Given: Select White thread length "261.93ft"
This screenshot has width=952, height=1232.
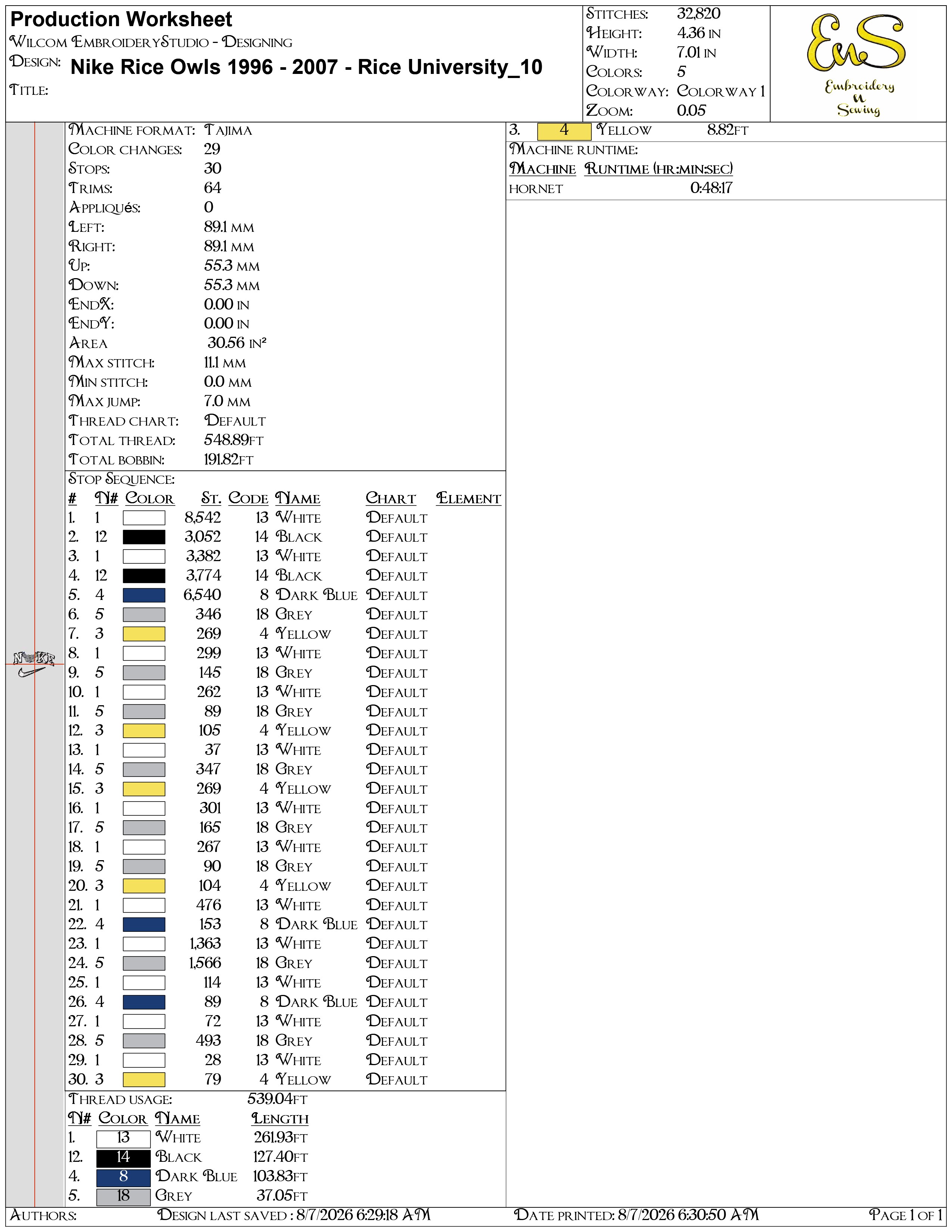Looking at the screenshot, I should tap(281, 1138).
